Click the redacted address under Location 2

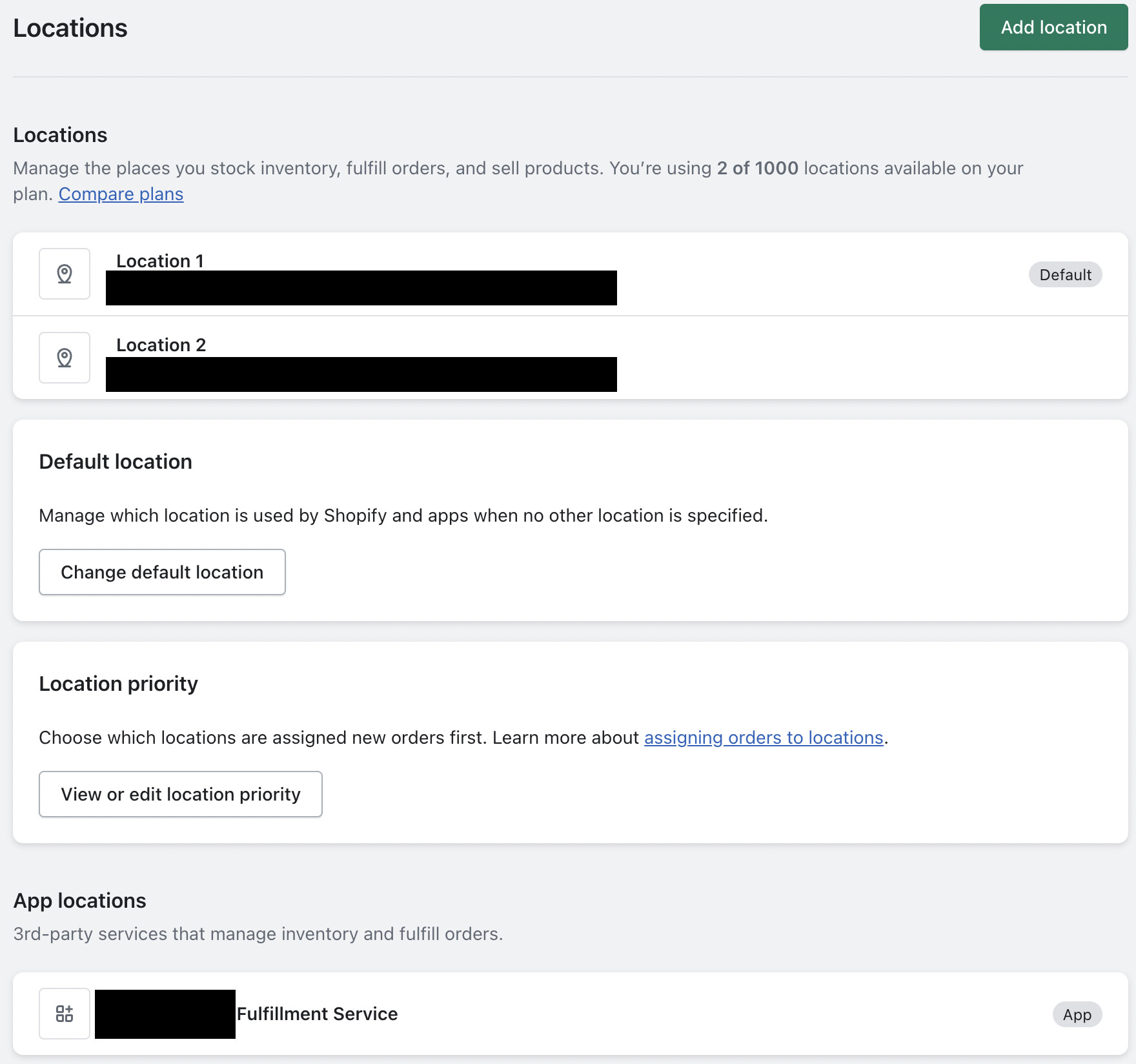click(361, 374)
